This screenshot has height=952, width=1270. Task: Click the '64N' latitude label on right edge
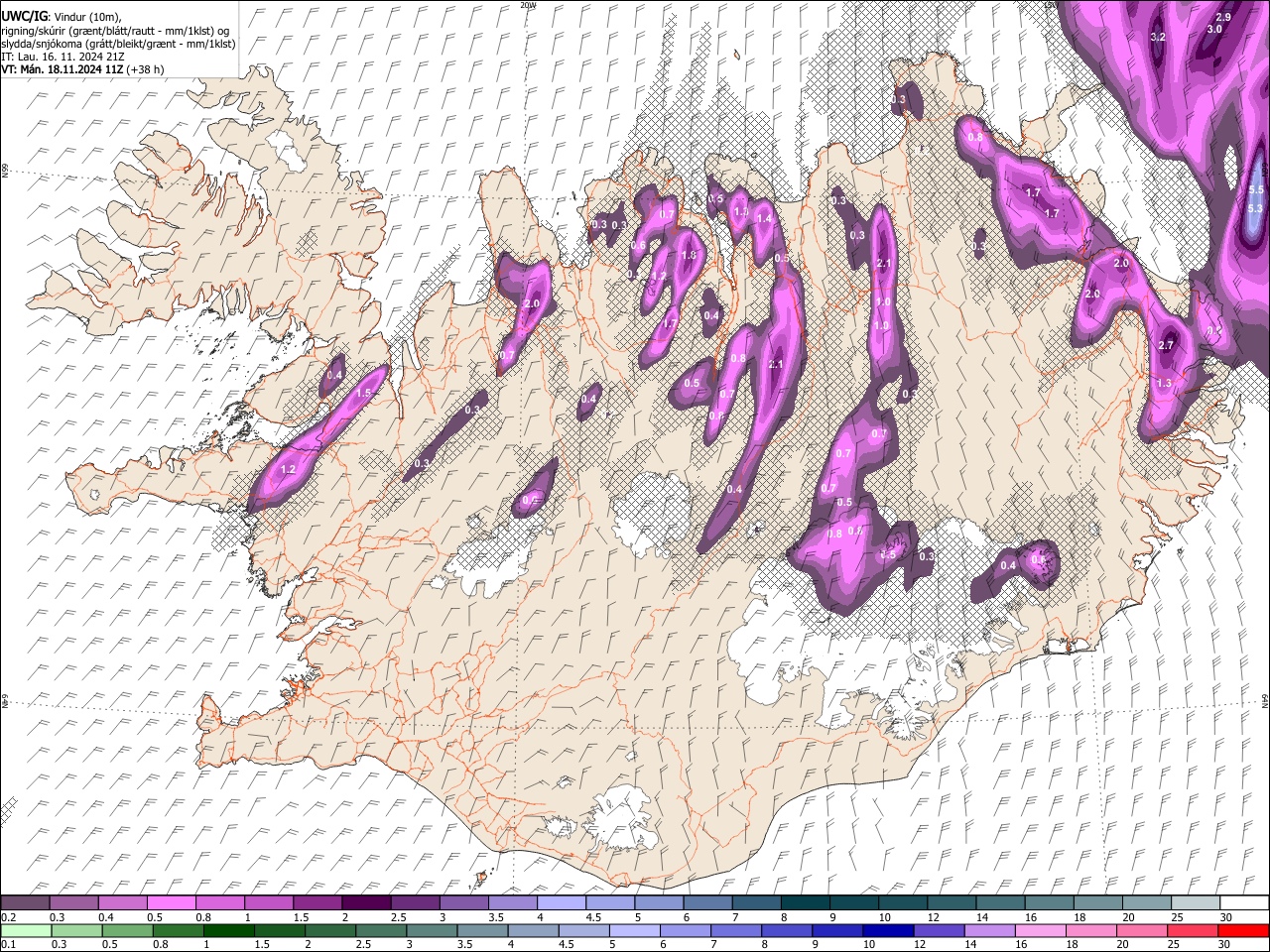(x=1265, y=701)
